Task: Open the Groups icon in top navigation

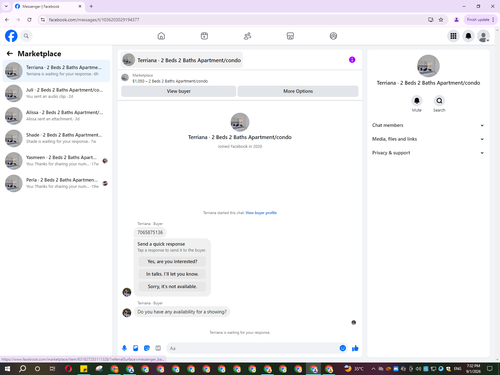Action: [333, 36]
